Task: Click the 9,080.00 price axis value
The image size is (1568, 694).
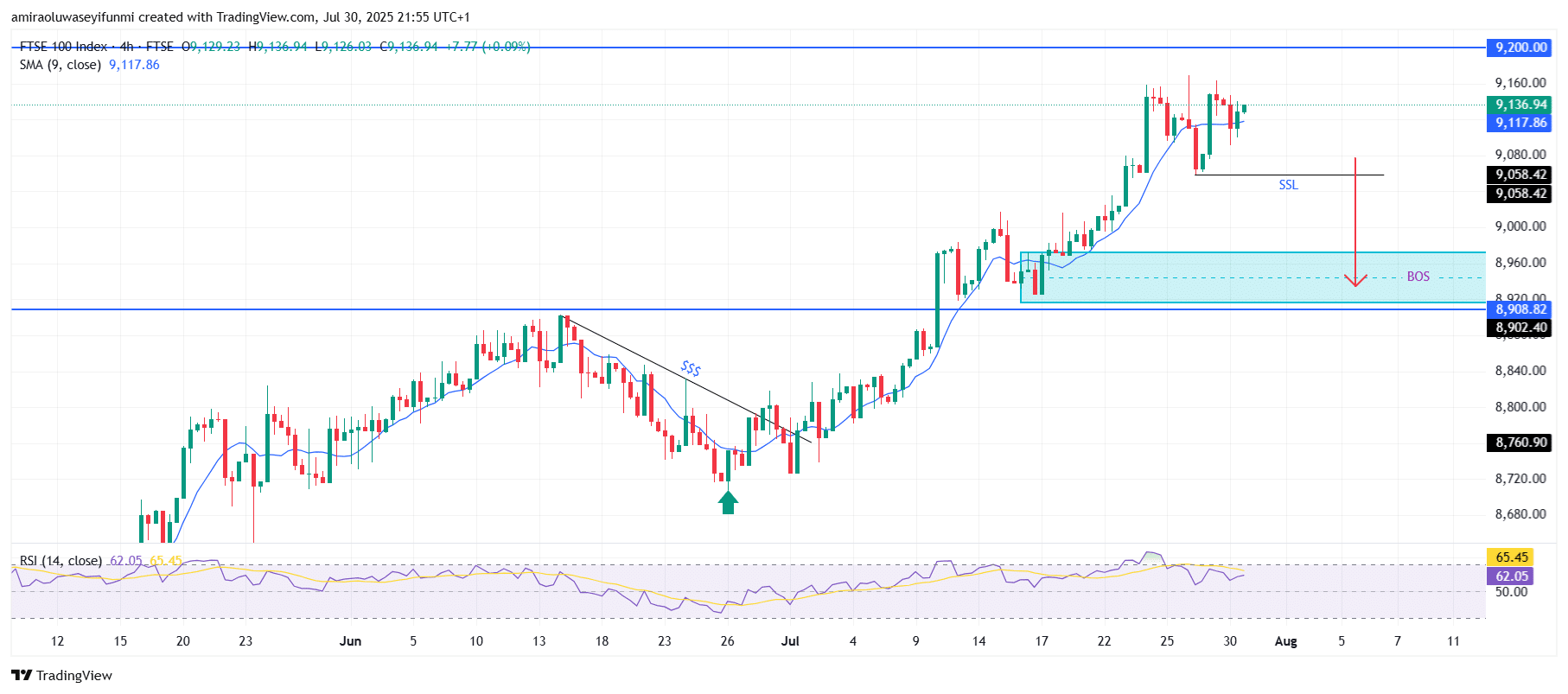Action: click(x=1520, y=155)
